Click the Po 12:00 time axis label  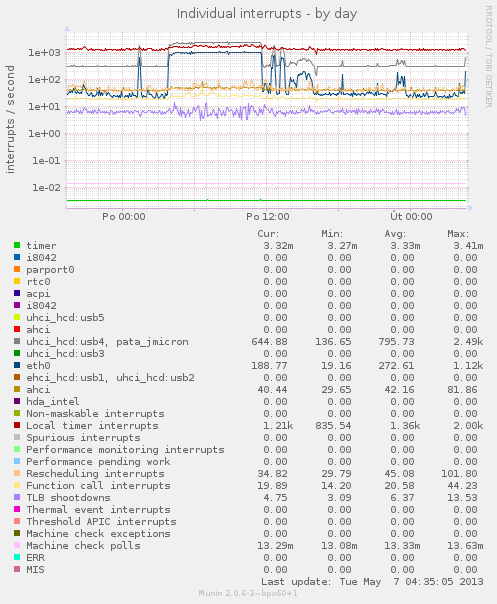(x=268, y=216)
